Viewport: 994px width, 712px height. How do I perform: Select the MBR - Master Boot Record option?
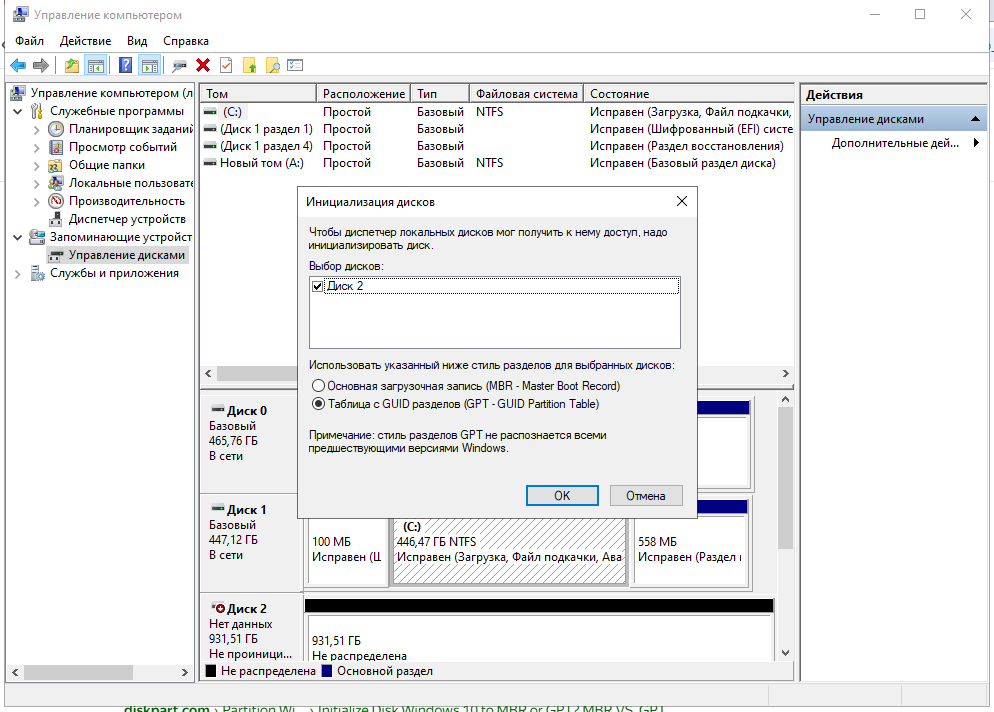tap(319, 386)
